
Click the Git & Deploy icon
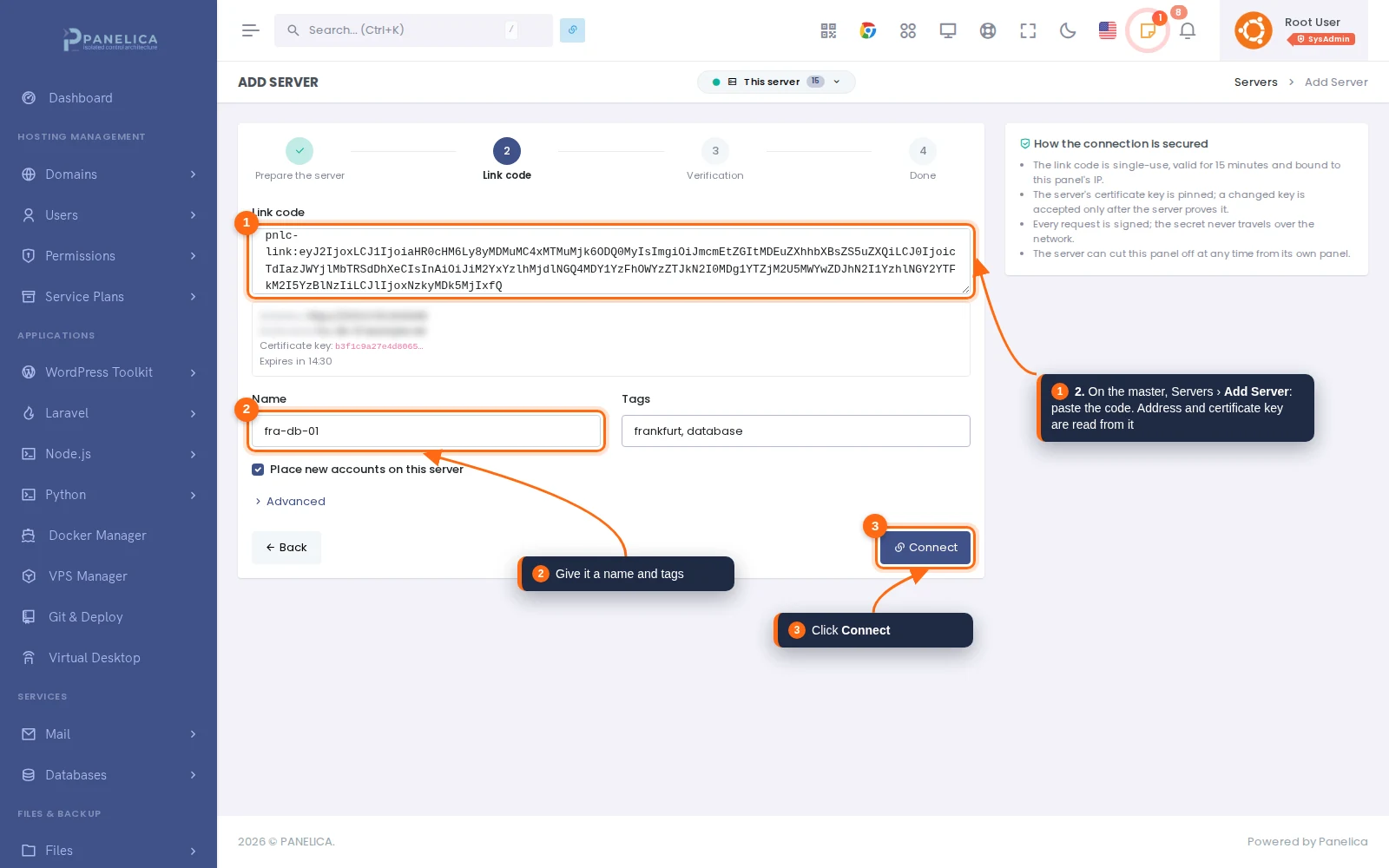(29, 617)
